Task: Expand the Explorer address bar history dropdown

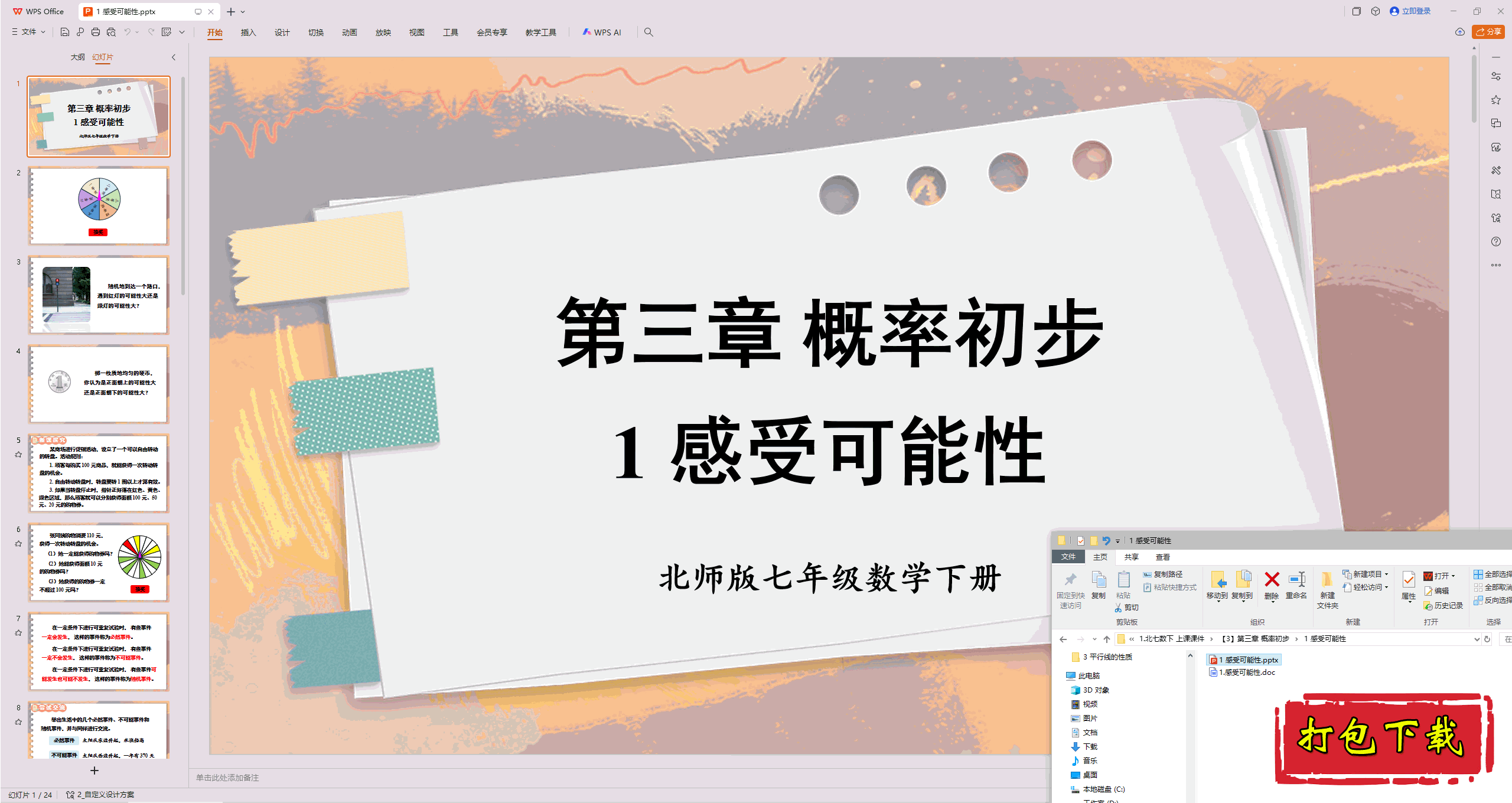Action: (x=1477, y=639)
